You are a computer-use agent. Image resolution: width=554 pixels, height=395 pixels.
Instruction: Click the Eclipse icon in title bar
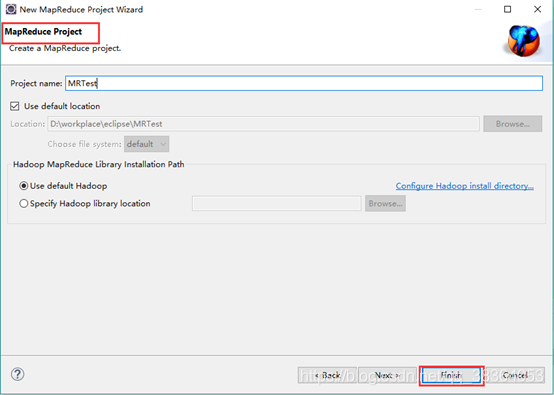[x=11, y=9]
